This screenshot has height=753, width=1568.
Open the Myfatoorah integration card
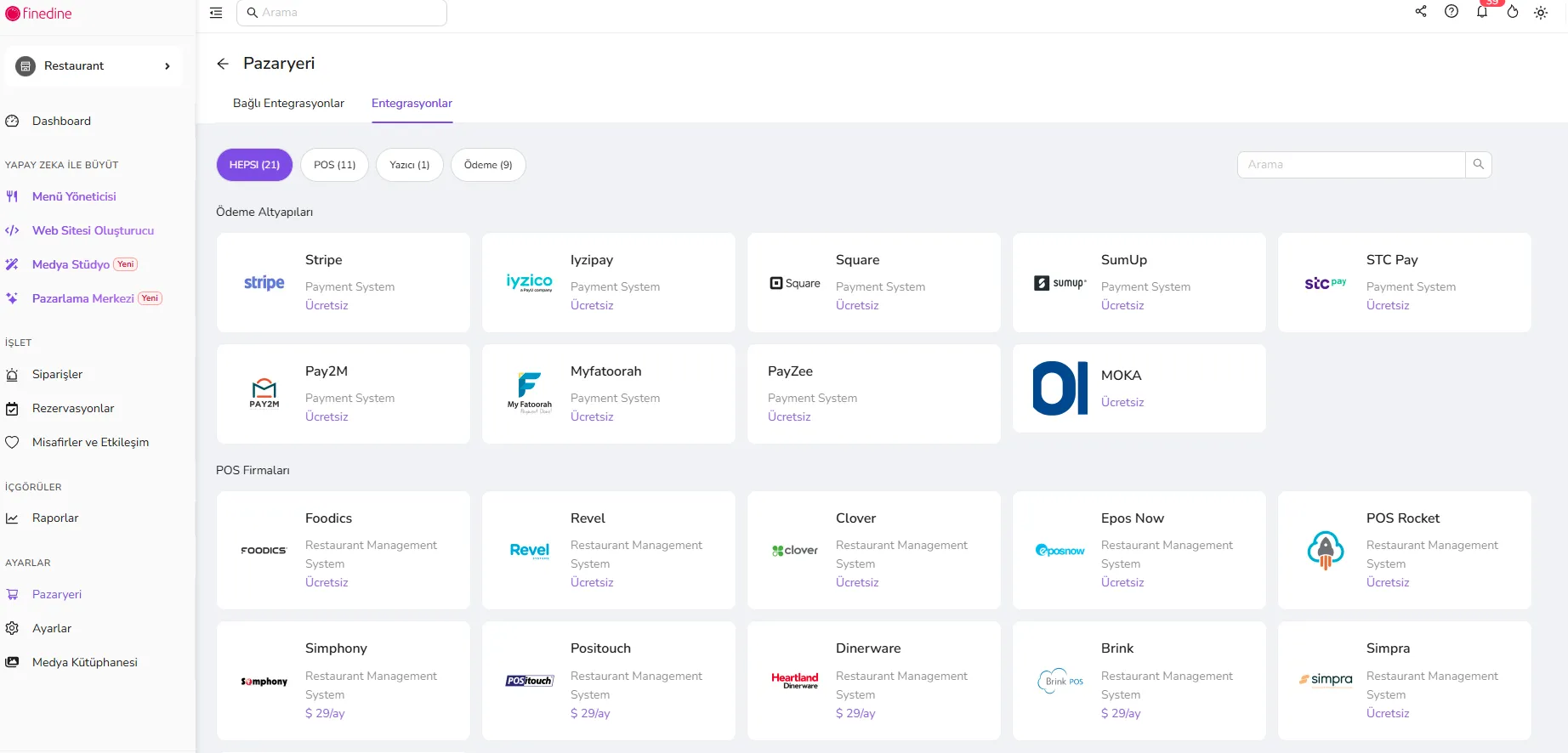point(609,394)
